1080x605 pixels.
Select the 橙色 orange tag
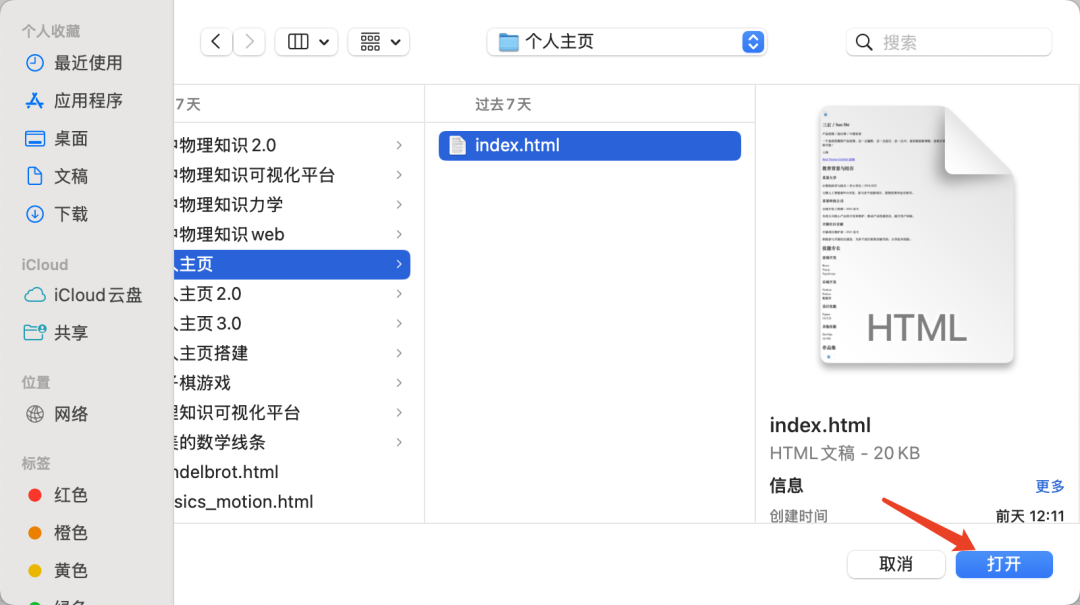coord(71,533)
